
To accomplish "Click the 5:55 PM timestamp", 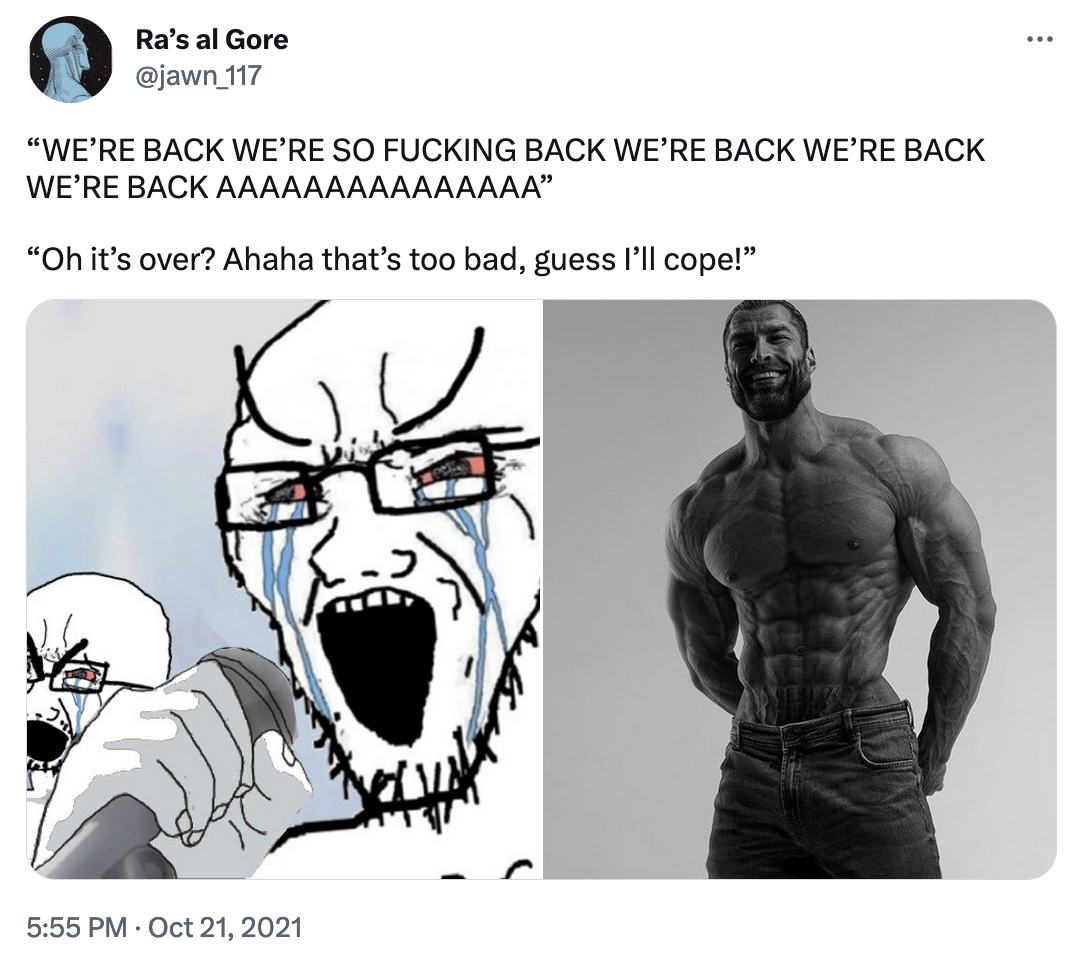I will [76, 927].
